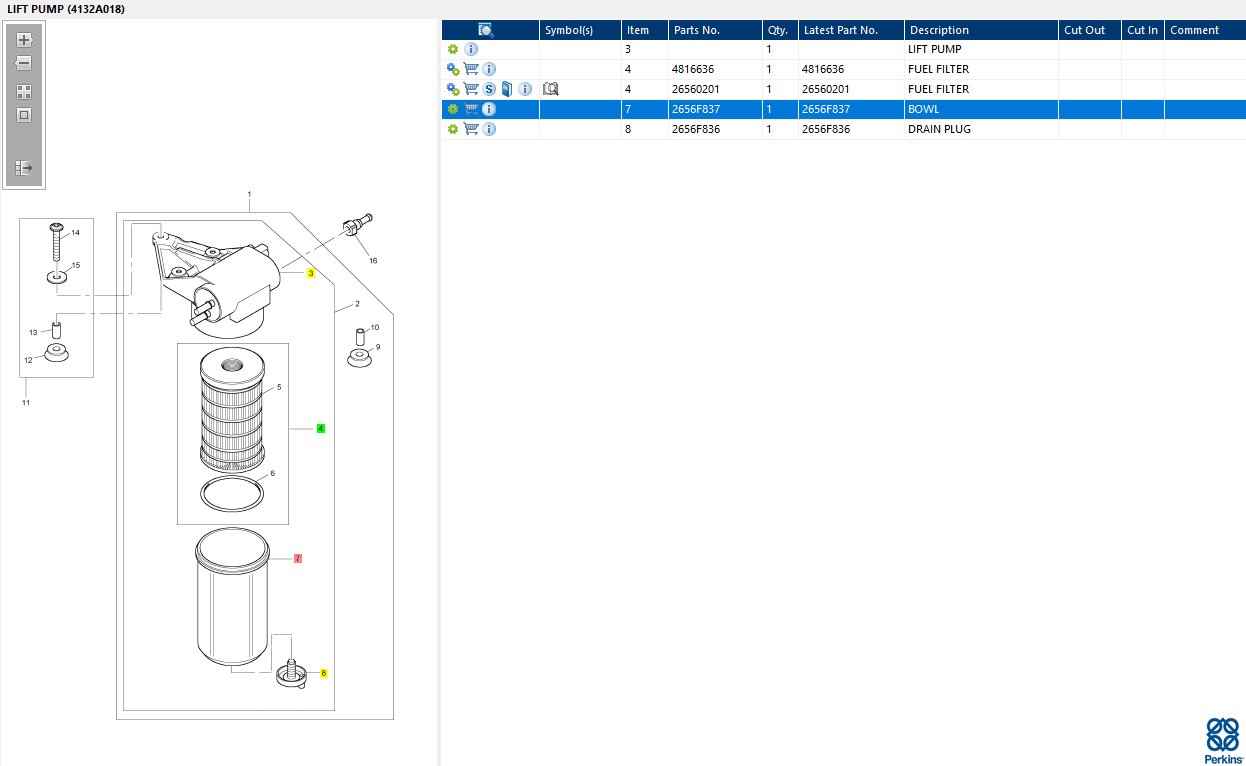Click the search magnifier icon in table header
This screenshot has width=1246, height=766.
pos(486,30)
